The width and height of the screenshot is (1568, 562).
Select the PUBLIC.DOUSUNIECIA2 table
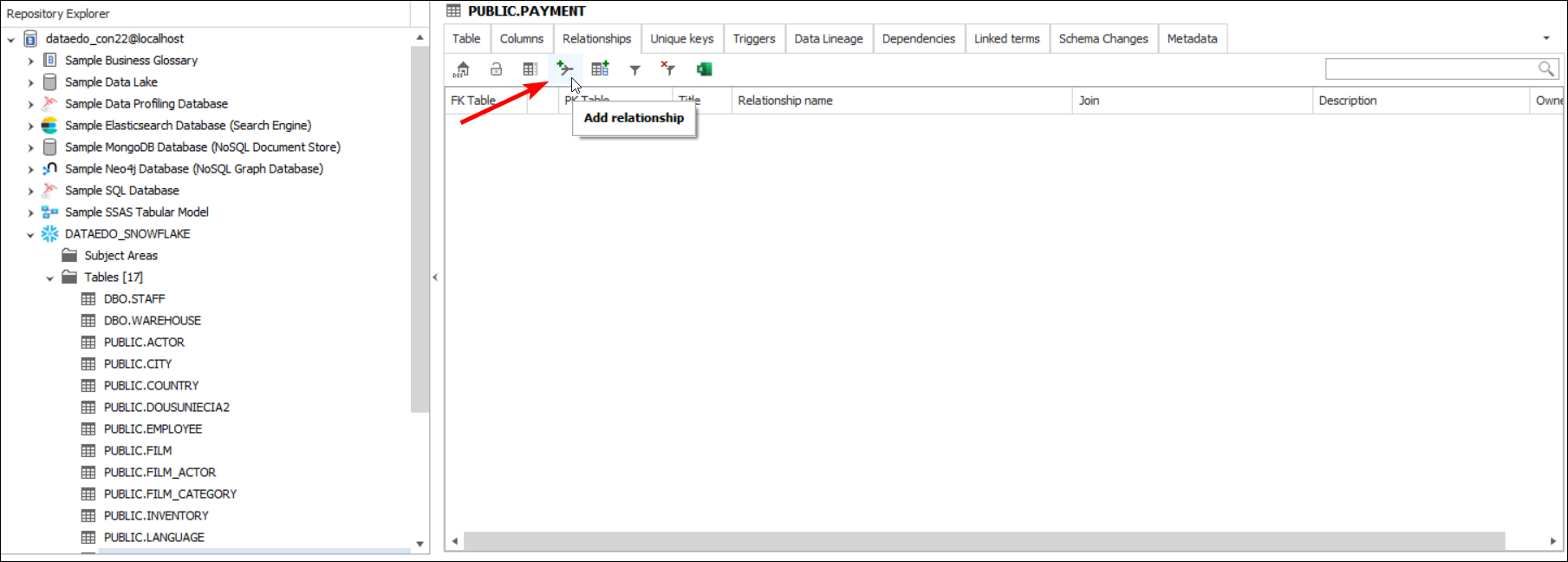[166, 407]
